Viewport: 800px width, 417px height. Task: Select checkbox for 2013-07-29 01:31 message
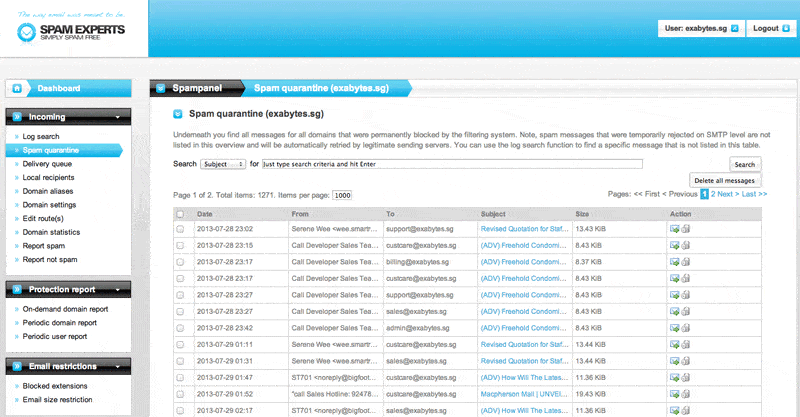(x=180, y=361)
